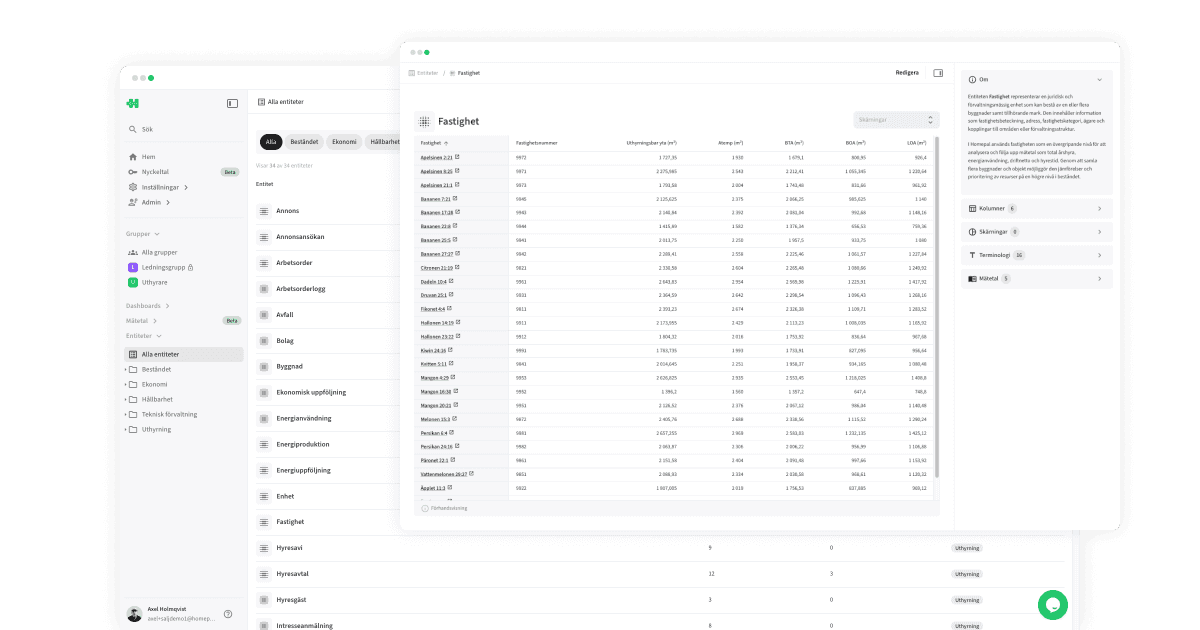Open the Citronen 21:19 property link
The height and width of the screenshot is (630, 1200).
click(436, 268)
